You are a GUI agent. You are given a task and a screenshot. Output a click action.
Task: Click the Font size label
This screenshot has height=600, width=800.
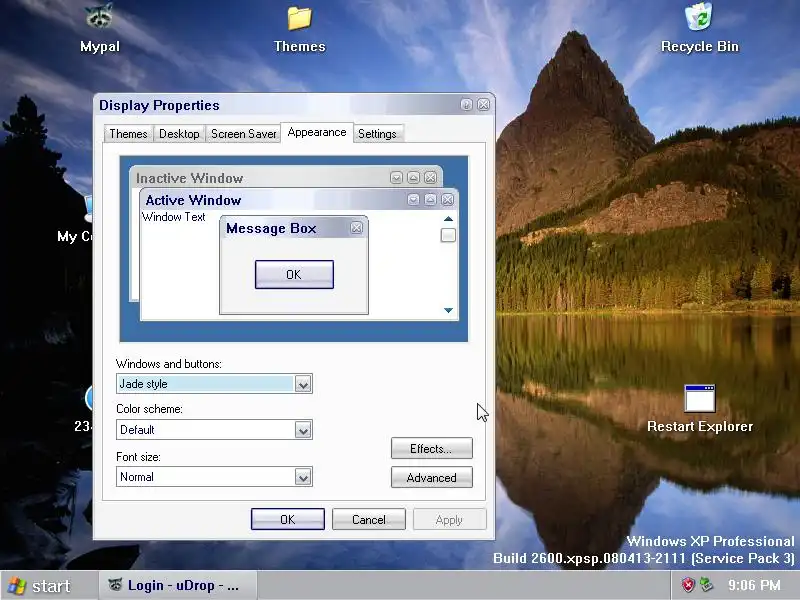pos(138,457)
